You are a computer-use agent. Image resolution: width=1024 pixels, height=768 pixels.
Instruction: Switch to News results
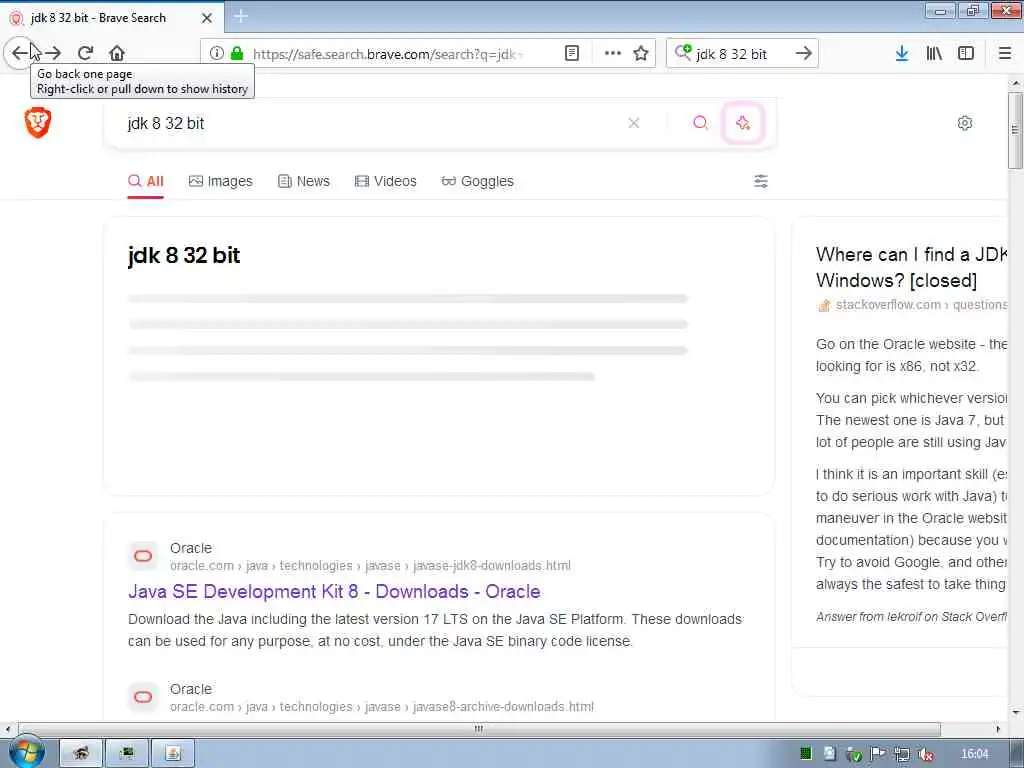coord(304,181)
